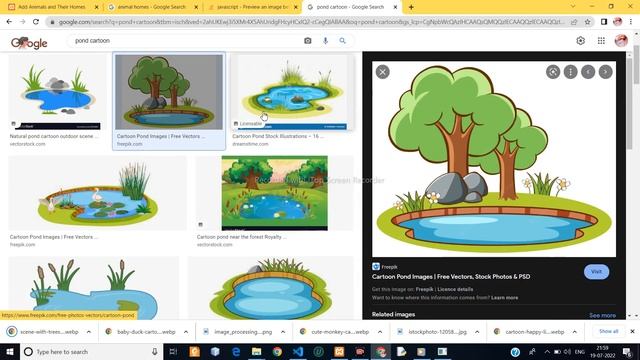
Task: Open the notification center icon
Action: (627, 352)
